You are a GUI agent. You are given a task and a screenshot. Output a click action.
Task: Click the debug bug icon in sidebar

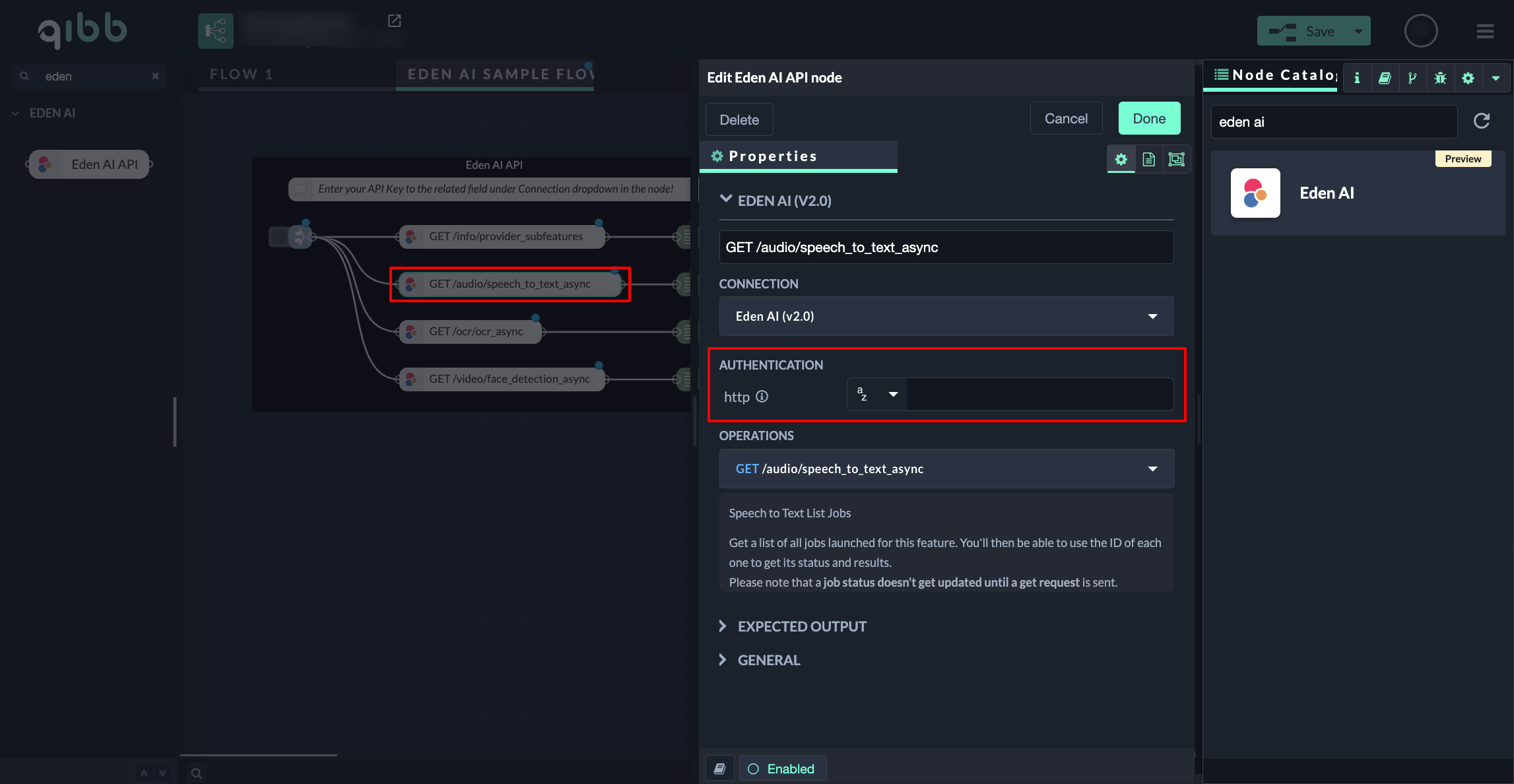1440,78
